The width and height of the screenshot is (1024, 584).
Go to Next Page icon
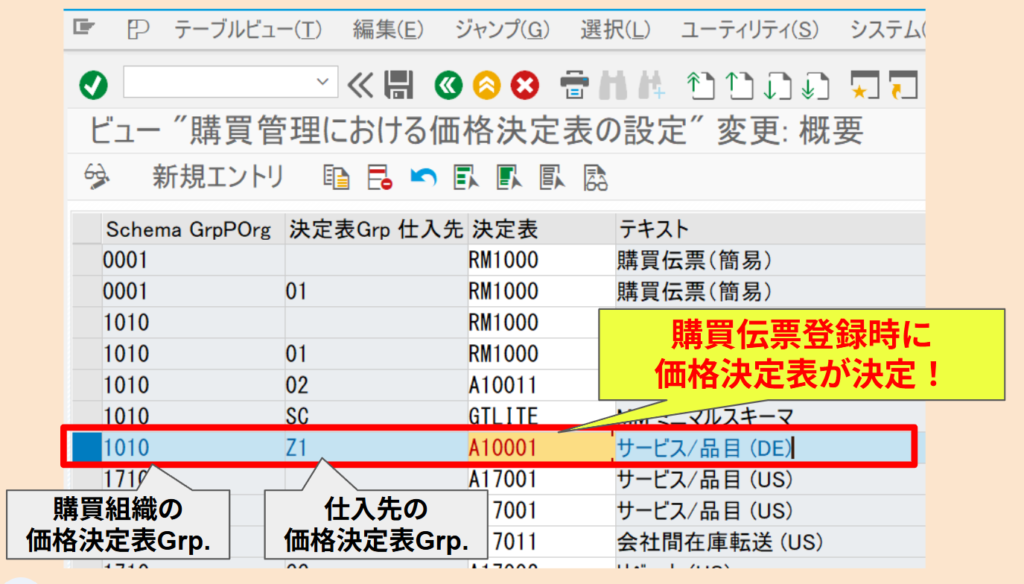[x=777, y=86]
